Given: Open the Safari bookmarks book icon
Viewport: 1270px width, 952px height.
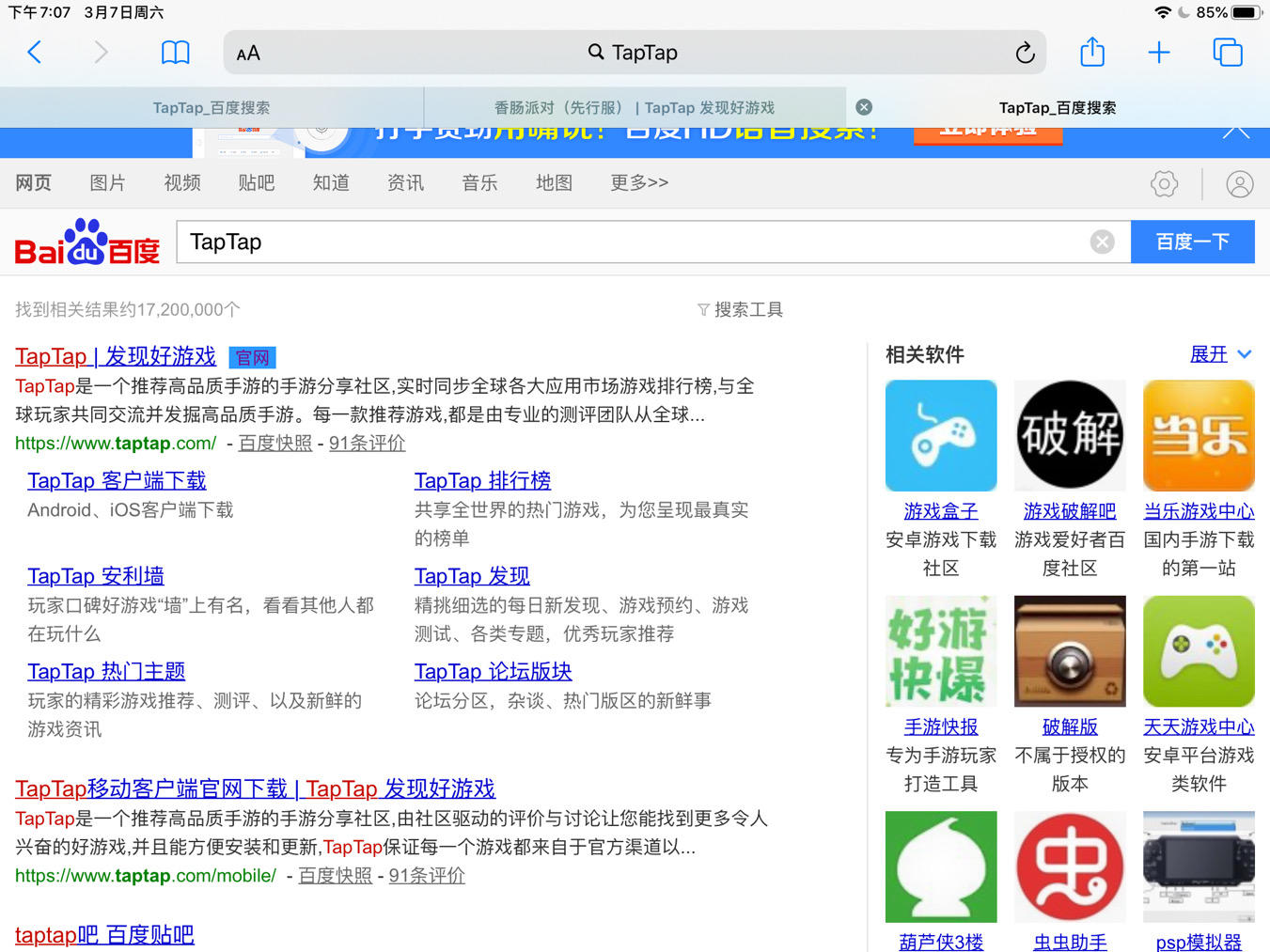Looking at the screenshot, I should [x=176, y=53].
